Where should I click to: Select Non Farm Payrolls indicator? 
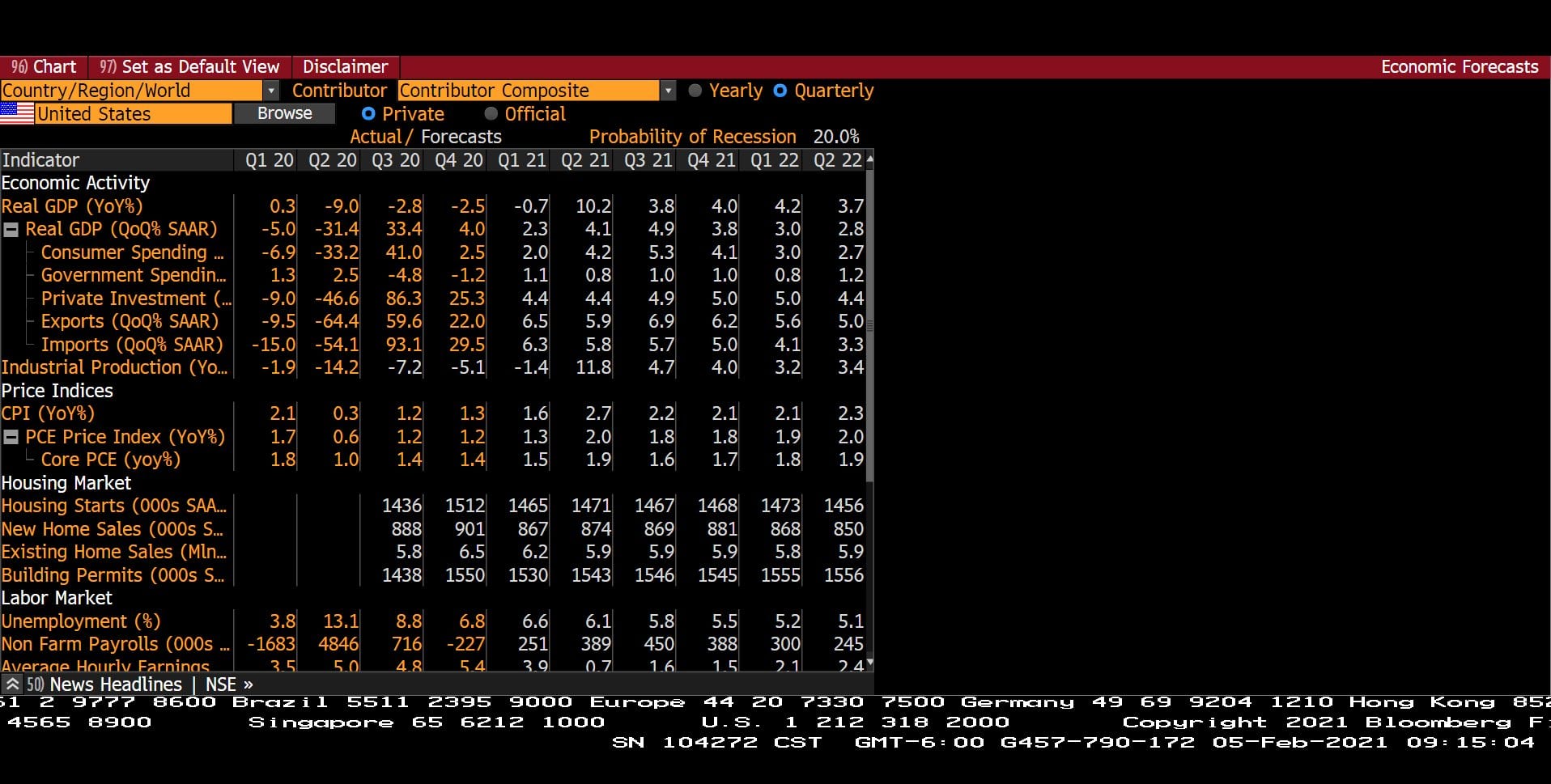pos(116,644)
